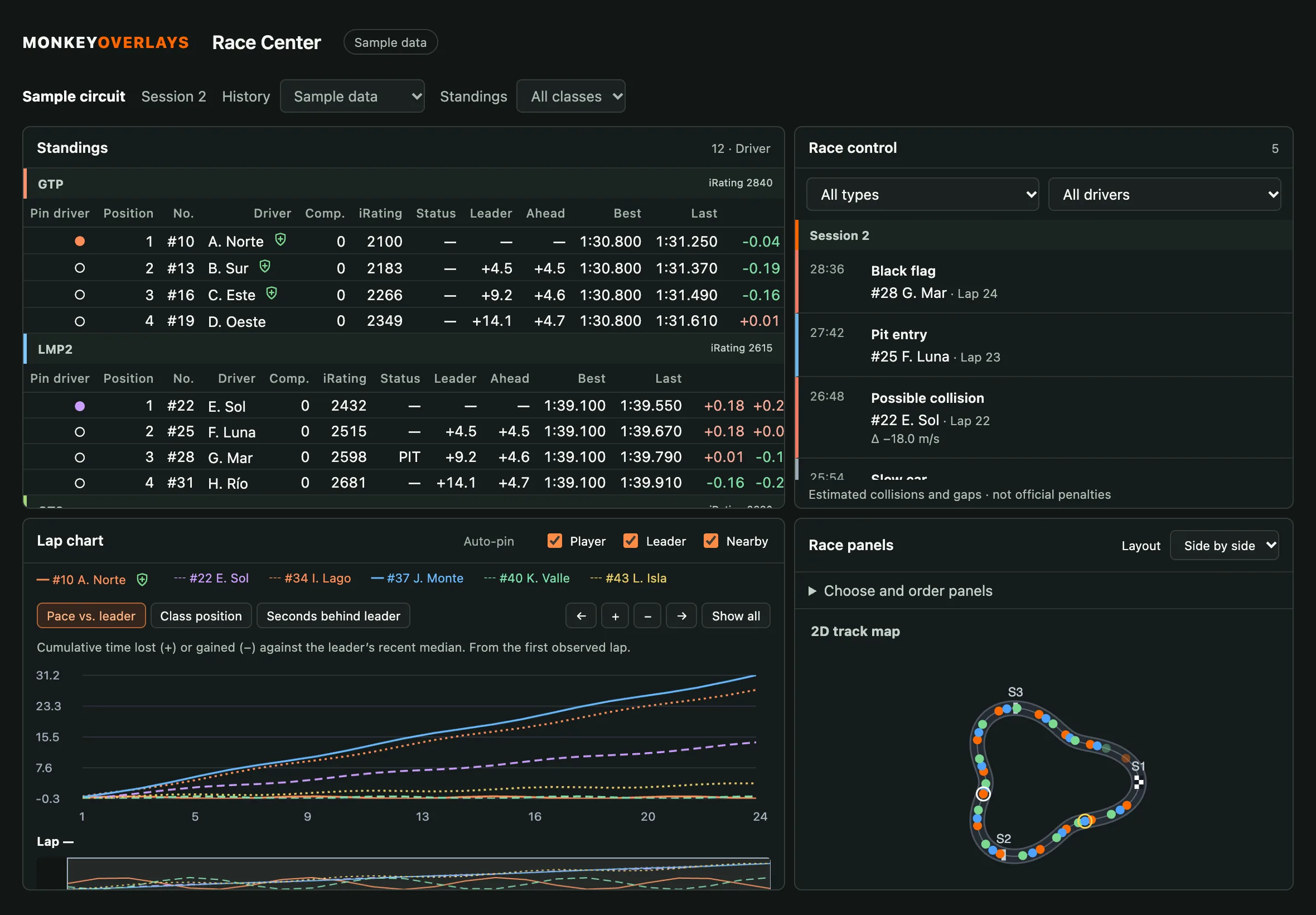Click LMP2 class header row

403,349
